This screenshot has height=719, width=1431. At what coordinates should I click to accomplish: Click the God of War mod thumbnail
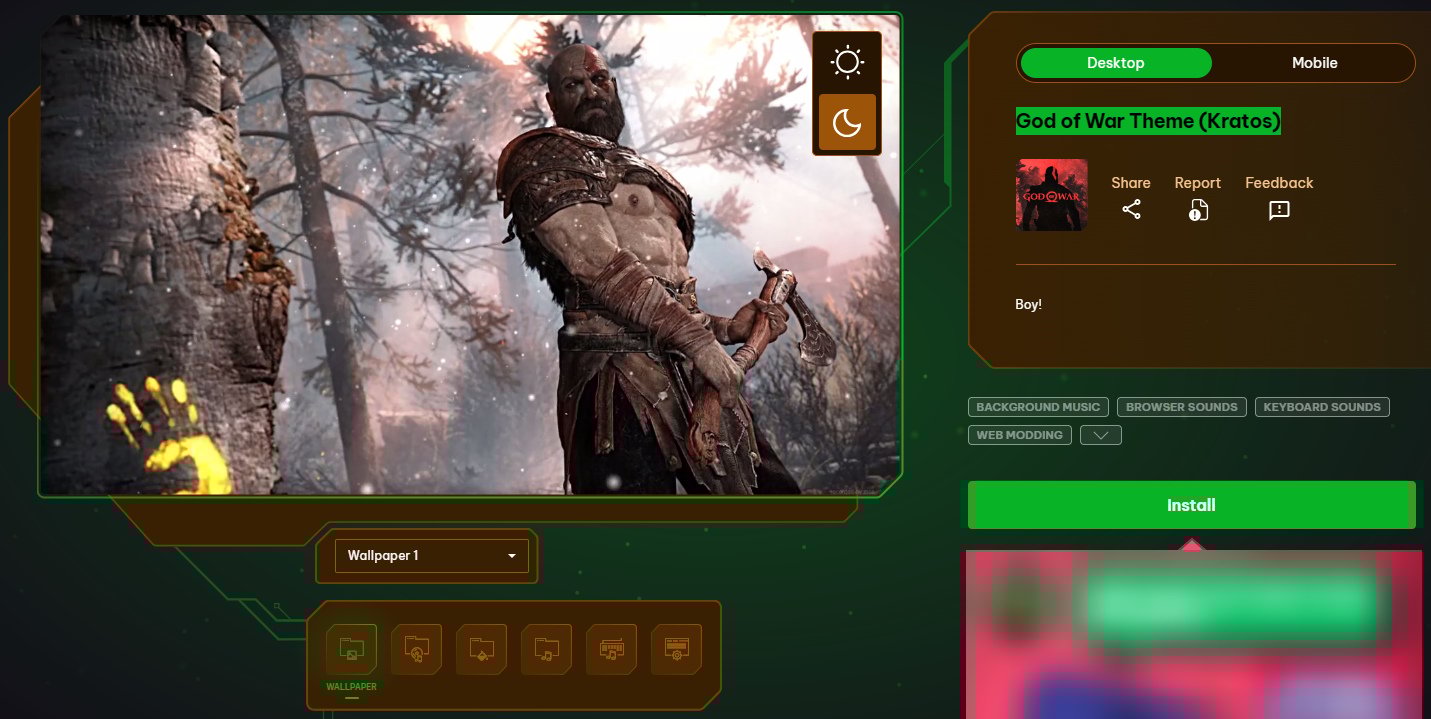click(1051, 195)
